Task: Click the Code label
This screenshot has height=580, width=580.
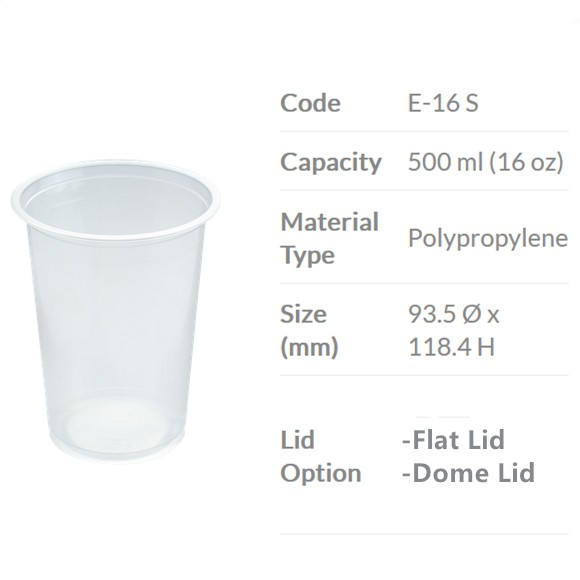Action: click(x=310, y=102)
